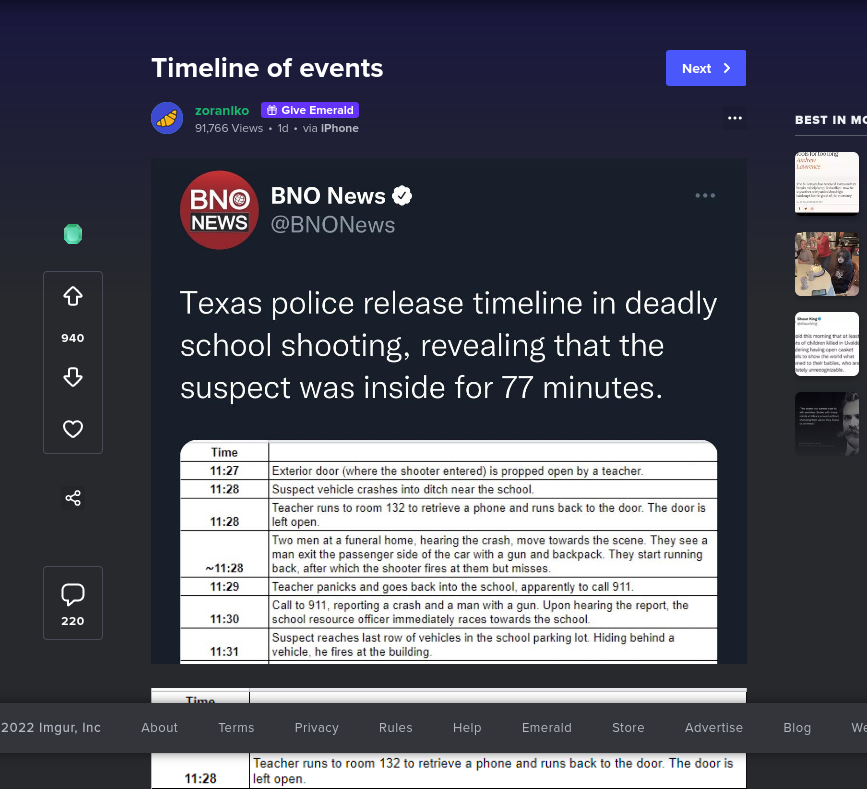Open zoraniko's user profile link
Image resolution: width=867 pixels, height=789 pixels.
tap(222, 111)
